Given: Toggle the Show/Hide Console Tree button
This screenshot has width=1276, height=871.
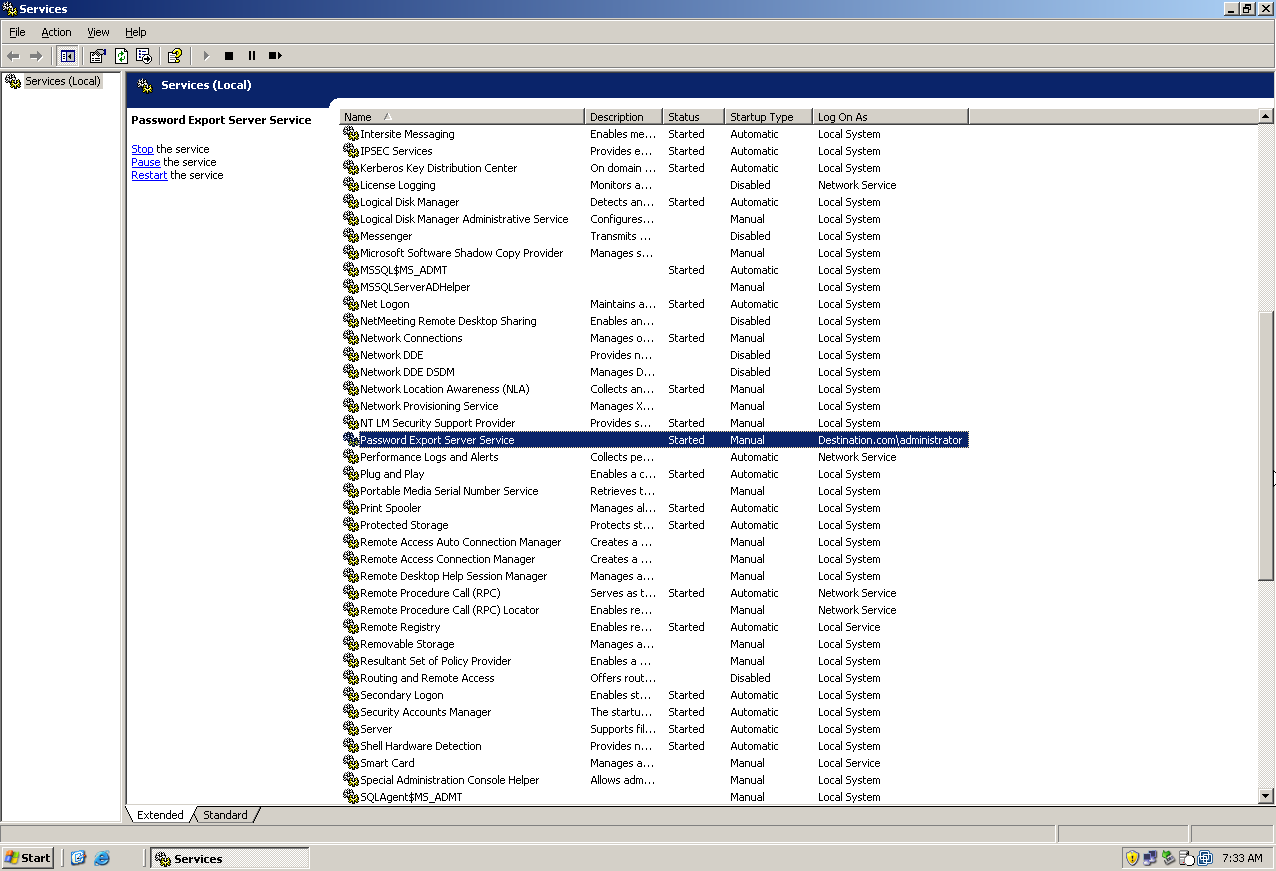Looking at the screenshot, I should pyautogui.click(x=68, y=56).
